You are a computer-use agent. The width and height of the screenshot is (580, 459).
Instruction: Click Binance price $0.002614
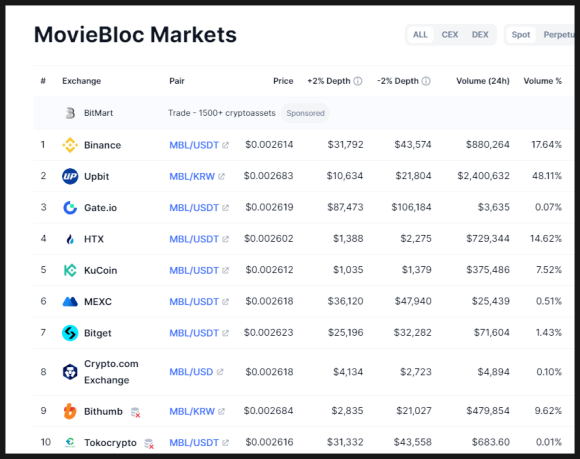[x=269, y=145]
